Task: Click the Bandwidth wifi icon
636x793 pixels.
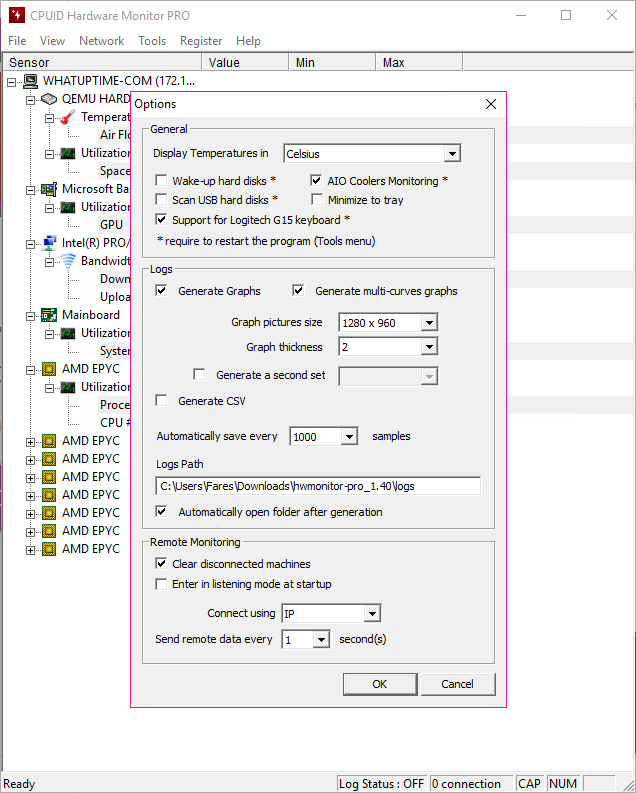Action: point(68,261)
